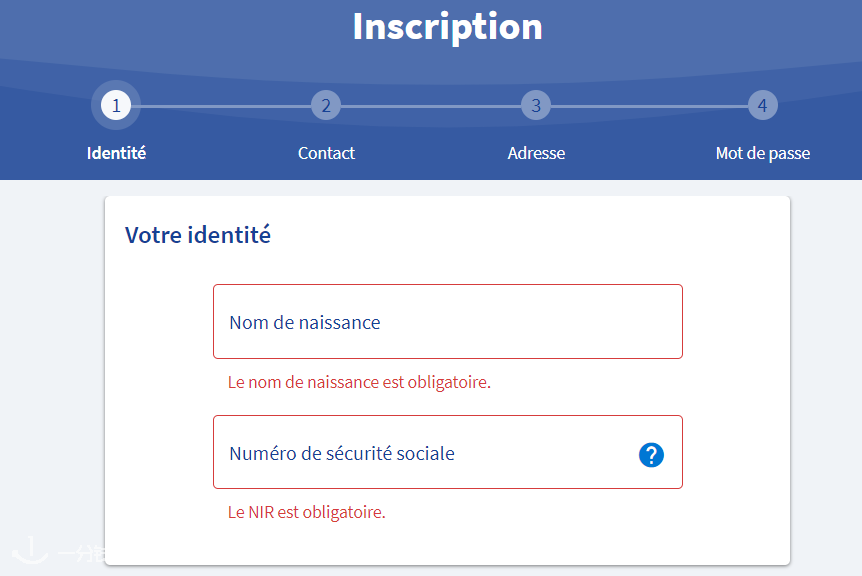Click the faint watermark text beside the logo
The width and height of the screenshot is (862, 576).
81,553
